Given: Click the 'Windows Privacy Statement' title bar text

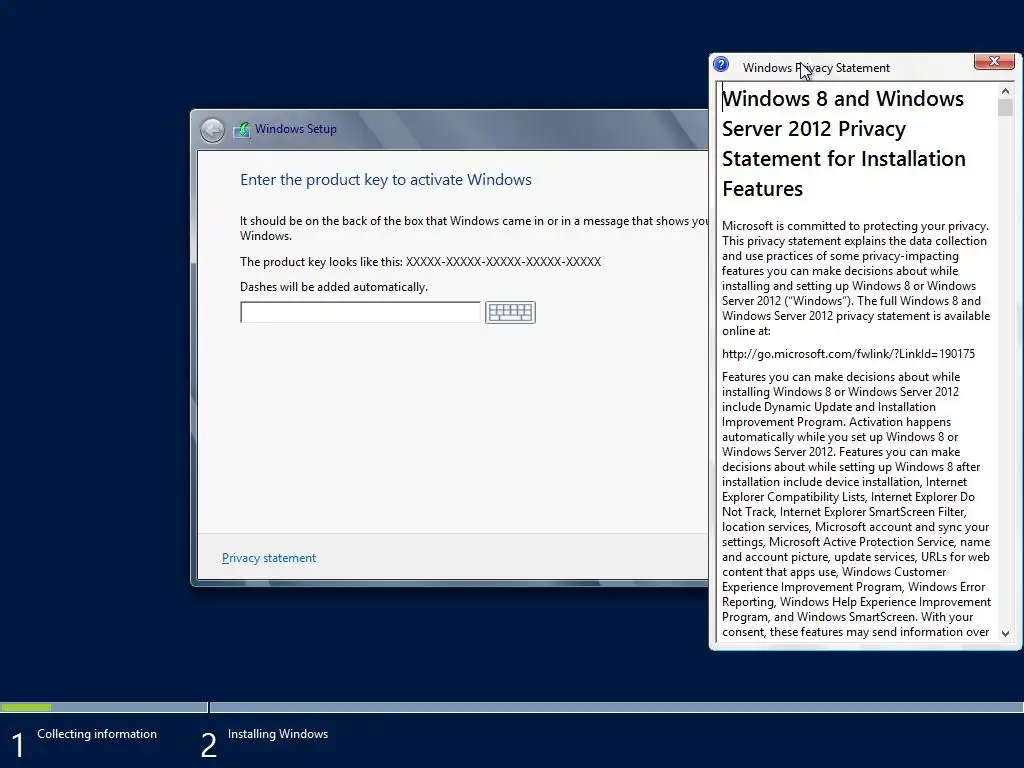Looking at the screenshot, I should [816, 68].
